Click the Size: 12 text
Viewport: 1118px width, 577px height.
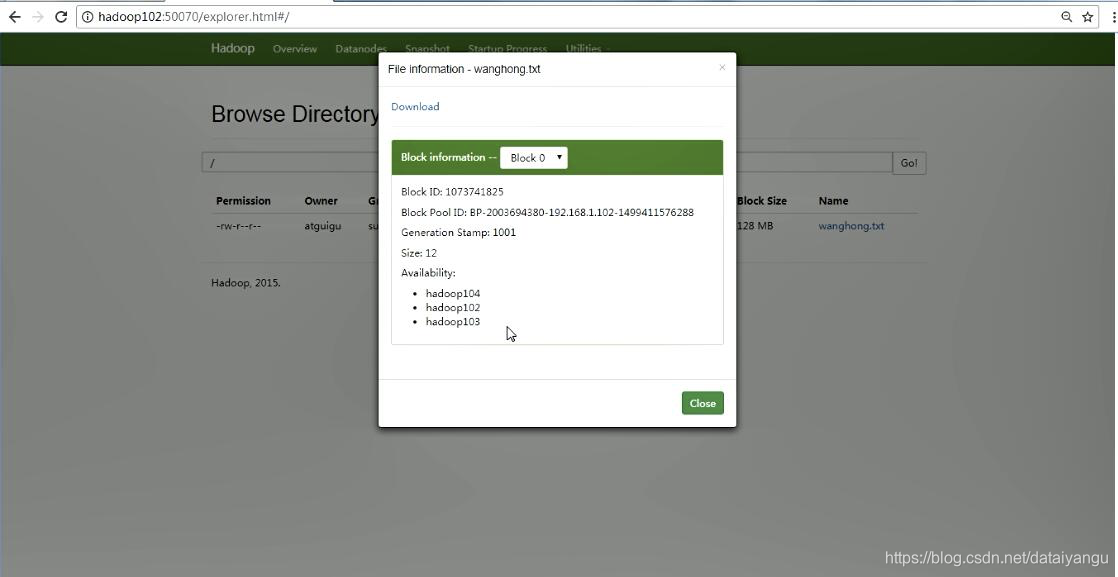click(419, 253)
